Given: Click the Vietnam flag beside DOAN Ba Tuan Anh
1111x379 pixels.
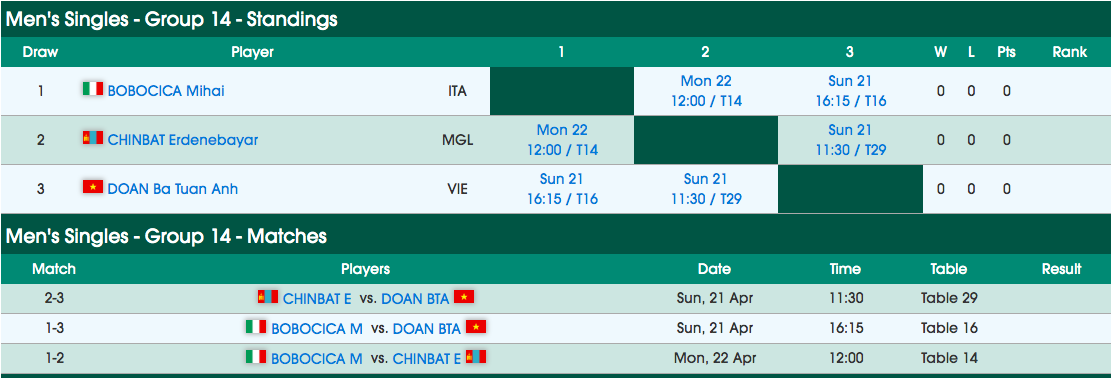Looking at the screenshot, I should pos(93,187).
